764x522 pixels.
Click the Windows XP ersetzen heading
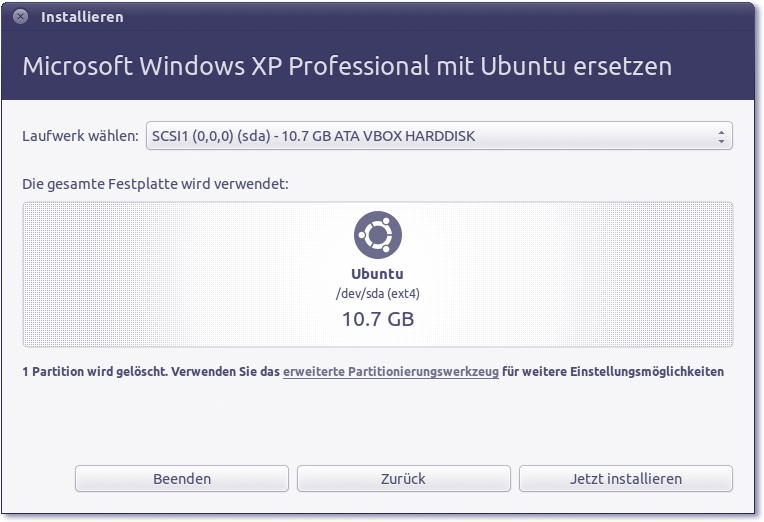tap(346, 66)
